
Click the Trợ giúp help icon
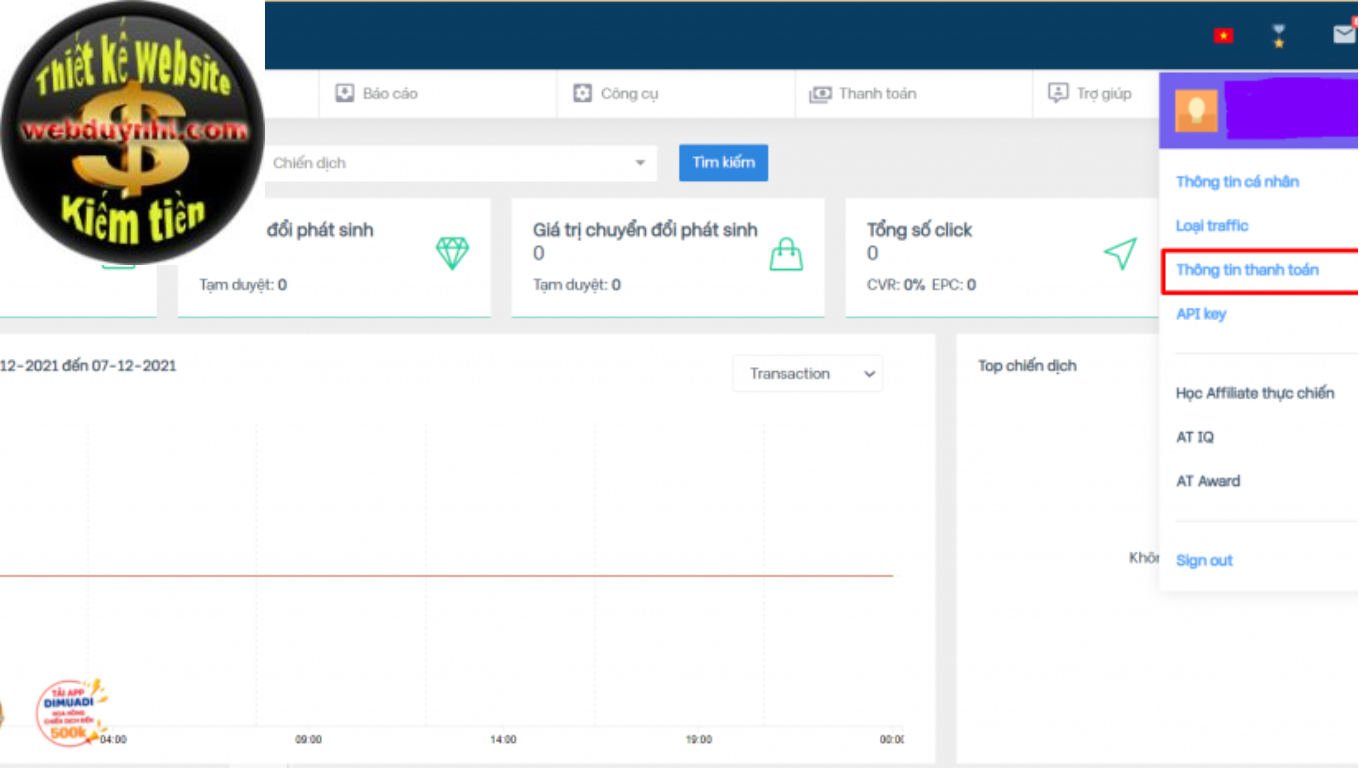tap(1058, 93)
